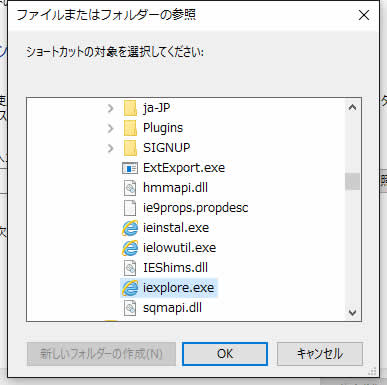This screenshot has height=385, width=387.
Task: Click the blank ie9props.propdesc document icon
Action: click(x=130, y=208)
